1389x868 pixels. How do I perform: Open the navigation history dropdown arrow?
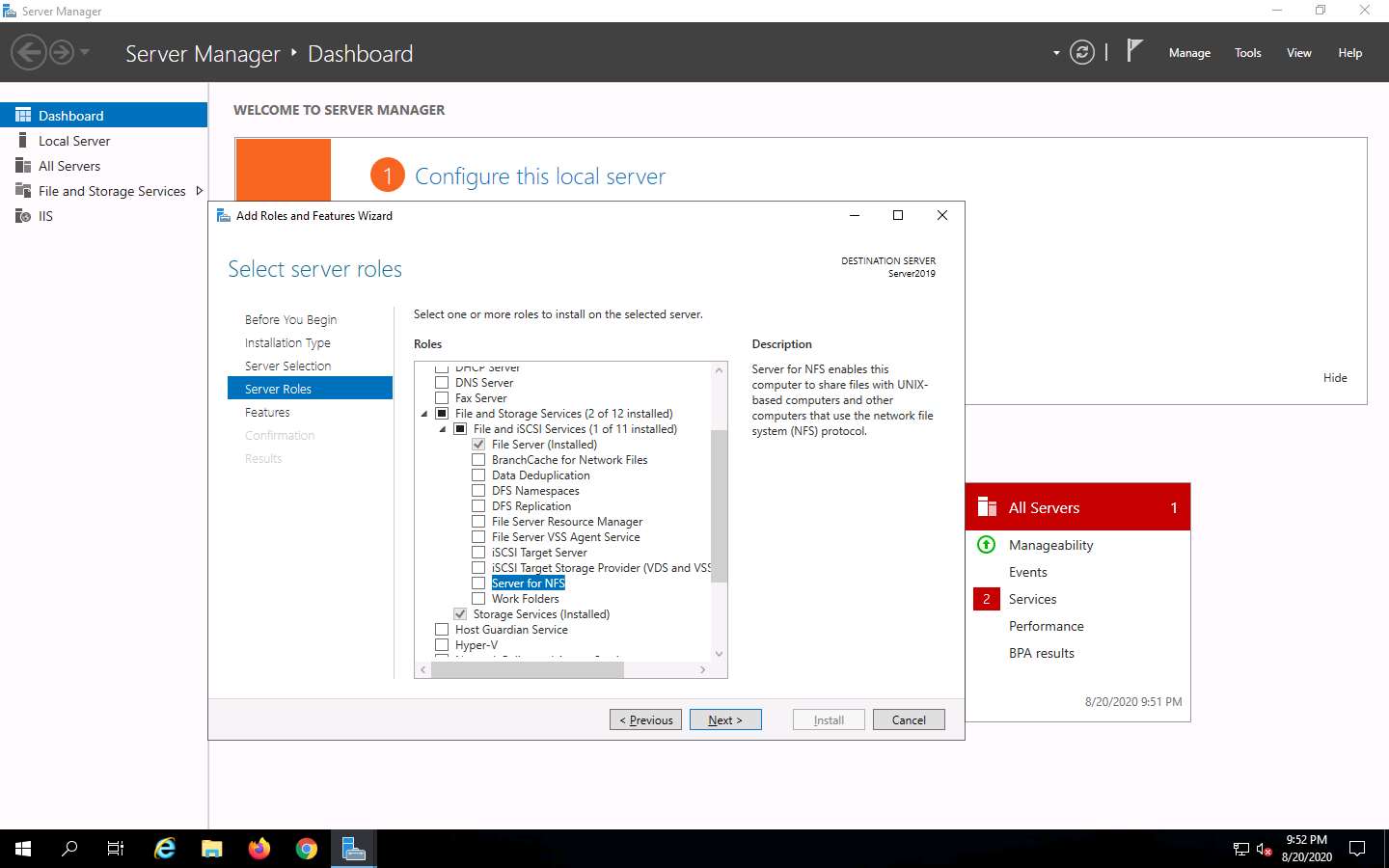click(x=85, y=52)
